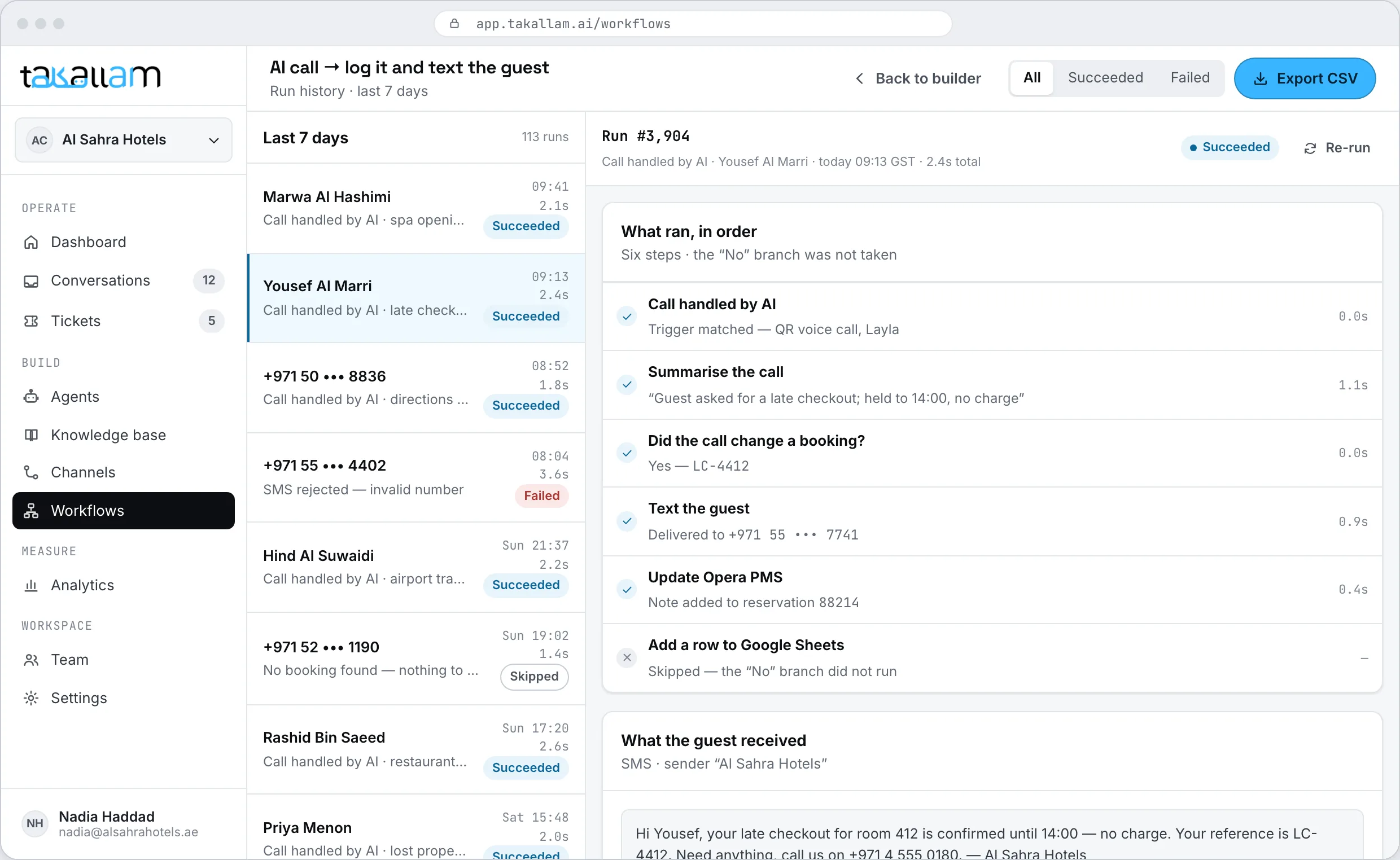Screen dimensions: 1400x860
Task: Click the takallam logo
Action: click(x=91, y=77)
